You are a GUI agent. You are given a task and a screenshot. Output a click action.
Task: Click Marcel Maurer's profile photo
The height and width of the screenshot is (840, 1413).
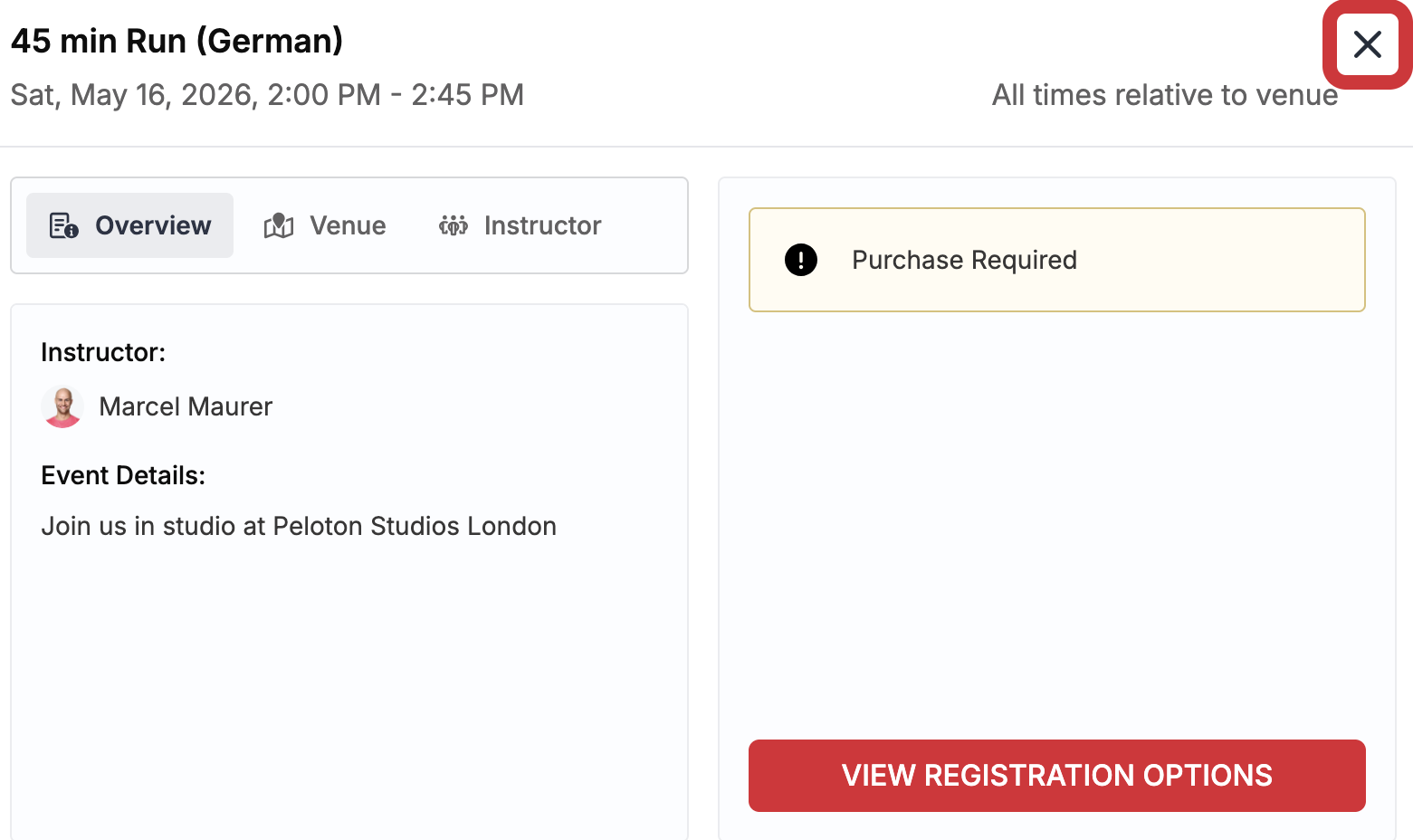(62, 407)
